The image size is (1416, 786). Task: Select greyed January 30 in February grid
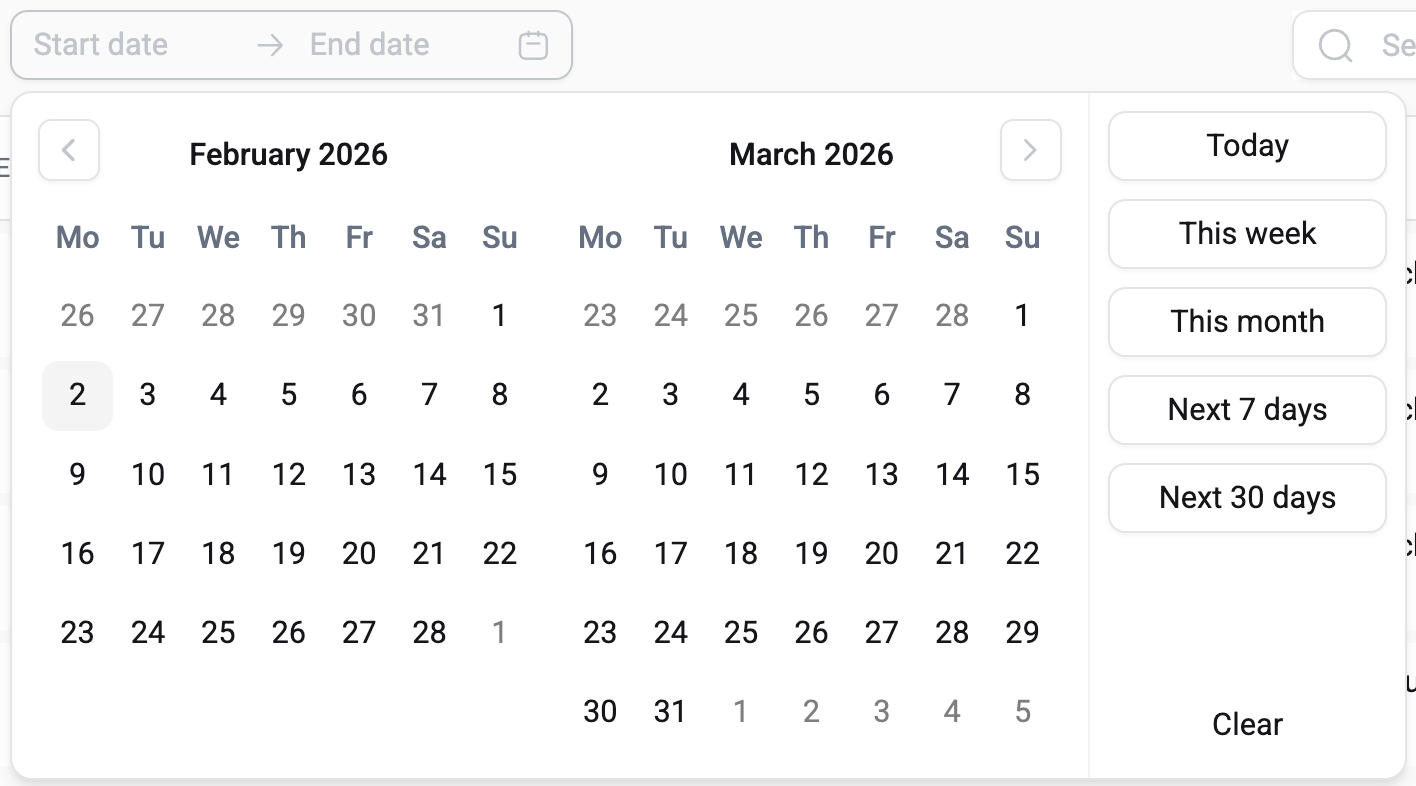point(359,316)
